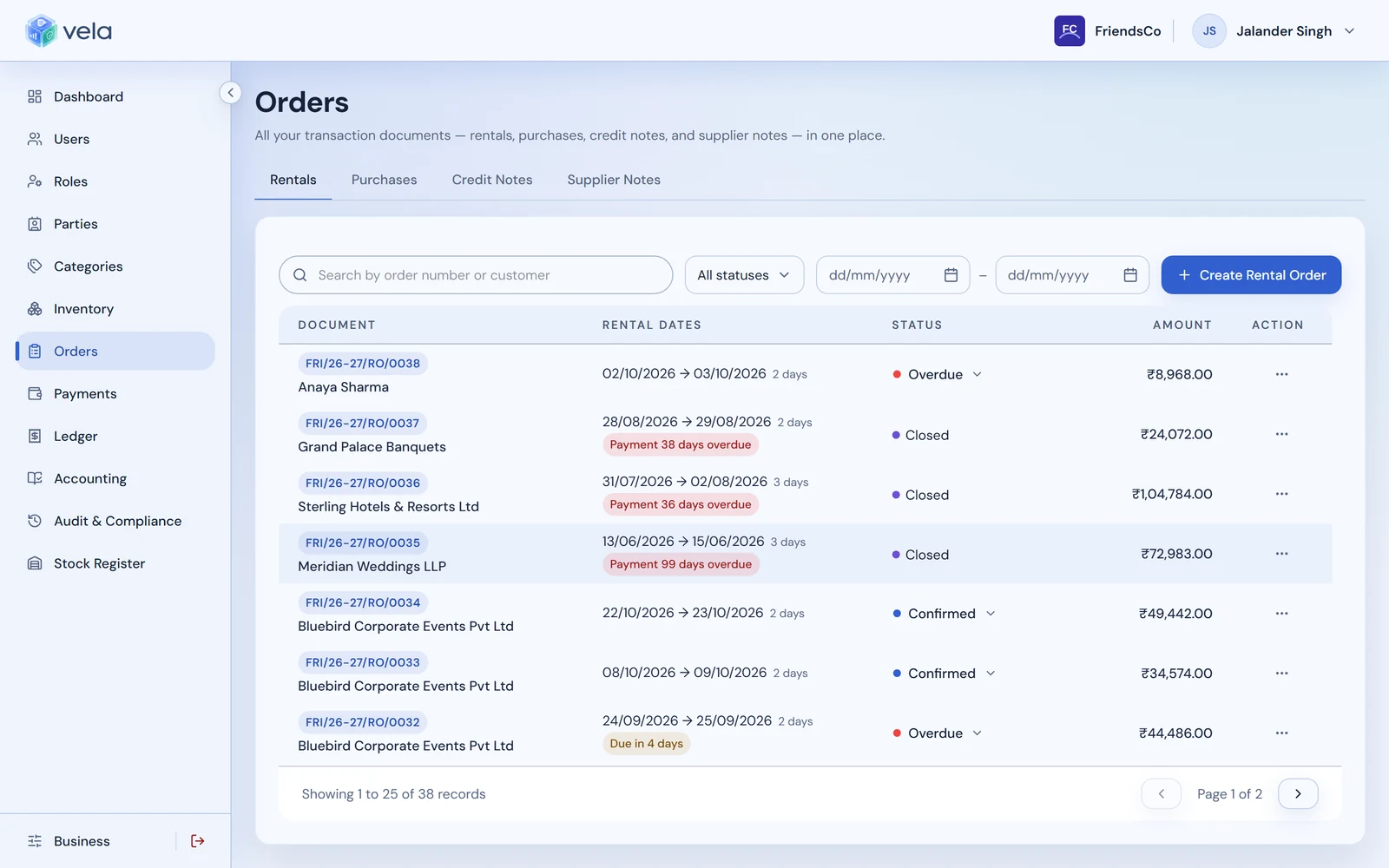Go to the next page of records
Image resolution: width=1389 pixels, height=868 pixels.
point(1298,793)
